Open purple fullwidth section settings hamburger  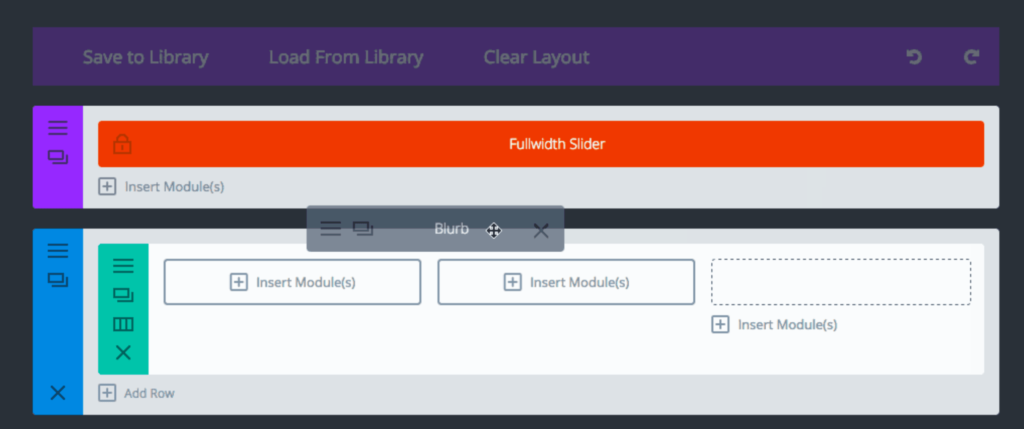[57, 128]
